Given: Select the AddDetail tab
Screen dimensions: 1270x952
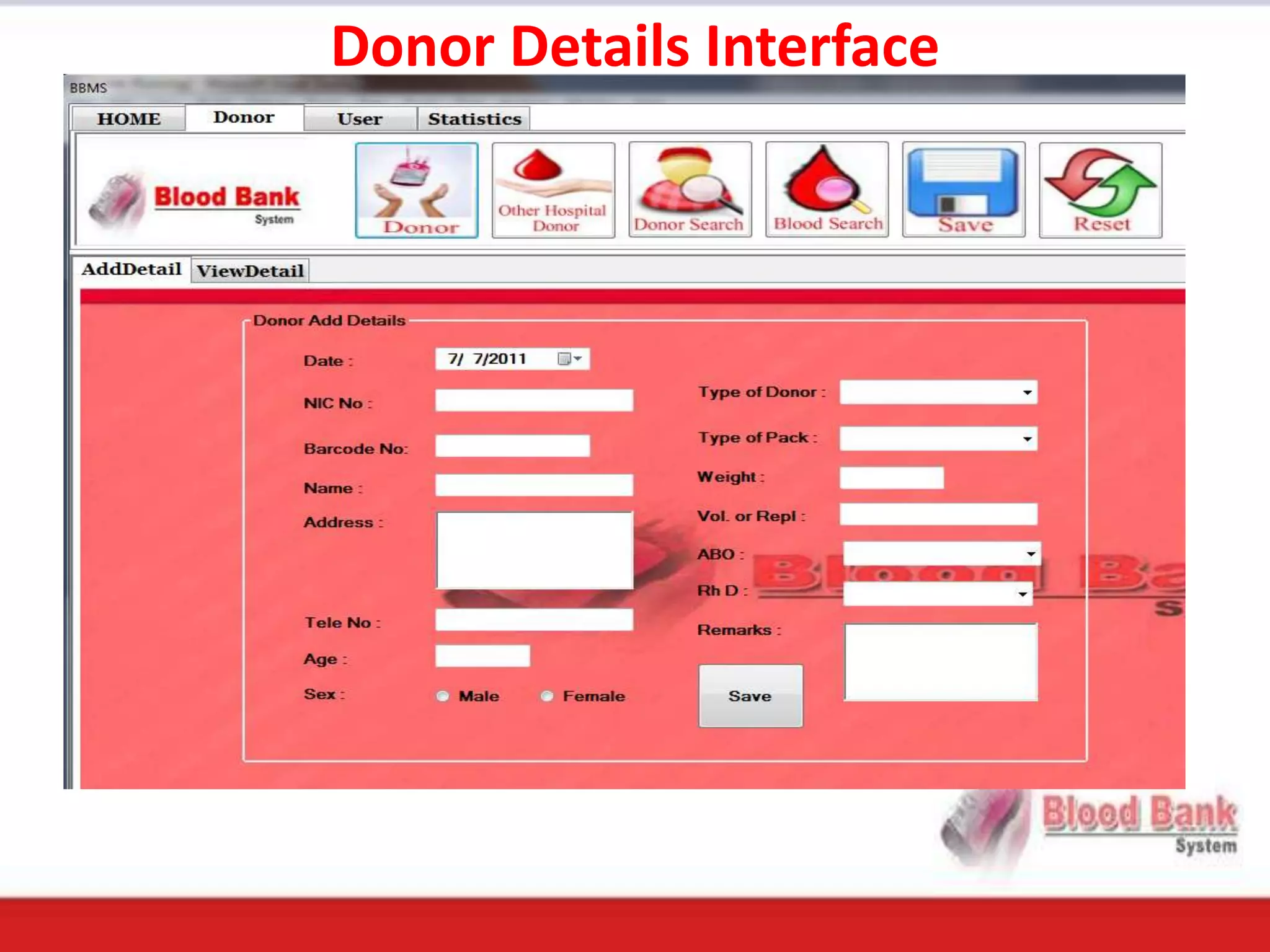Looking at the screenshot, I should pyautogui.click(x=131, y=270).
